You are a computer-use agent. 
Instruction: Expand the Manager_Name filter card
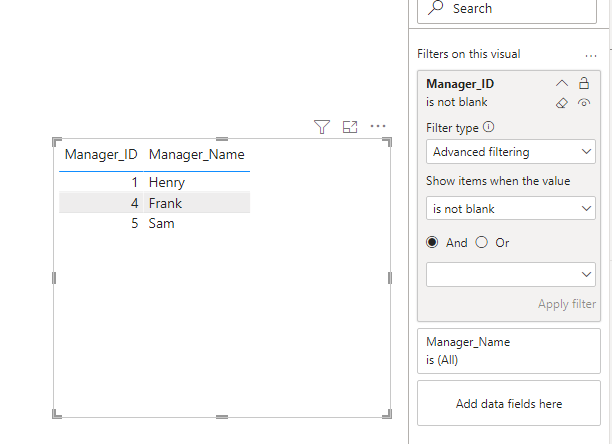[509, 351]
